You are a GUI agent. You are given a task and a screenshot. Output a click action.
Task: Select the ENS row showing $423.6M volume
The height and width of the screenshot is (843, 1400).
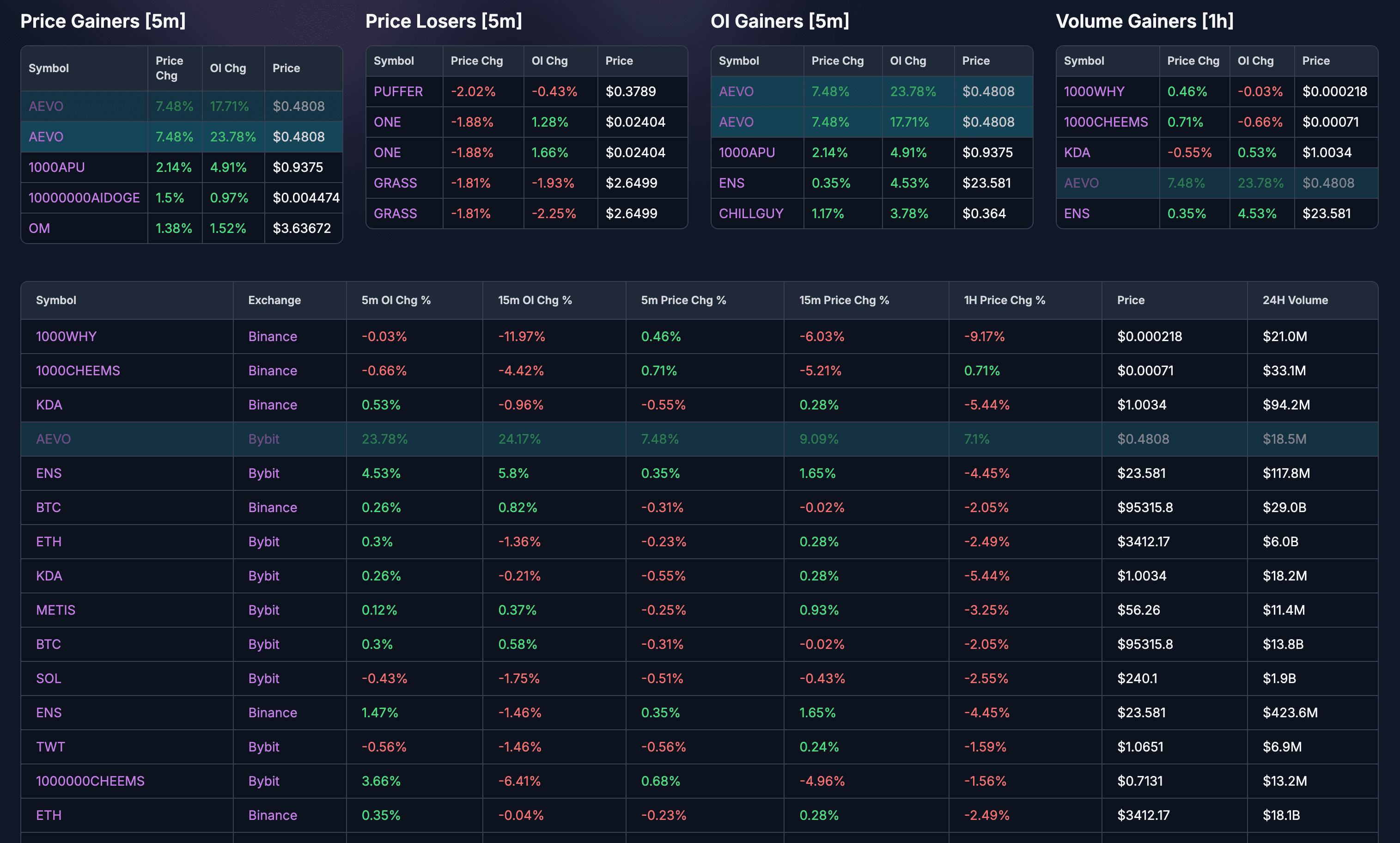[x=49, y=712]
